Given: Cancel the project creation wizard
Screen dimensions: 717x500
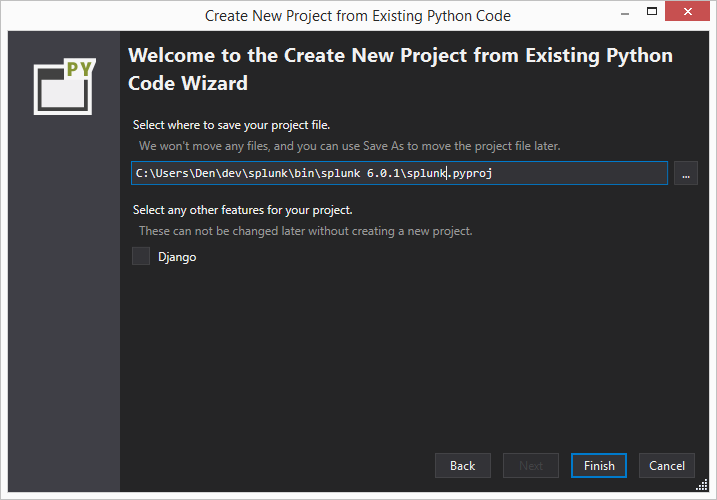Looking at the screenshot, I should (667, 466).
